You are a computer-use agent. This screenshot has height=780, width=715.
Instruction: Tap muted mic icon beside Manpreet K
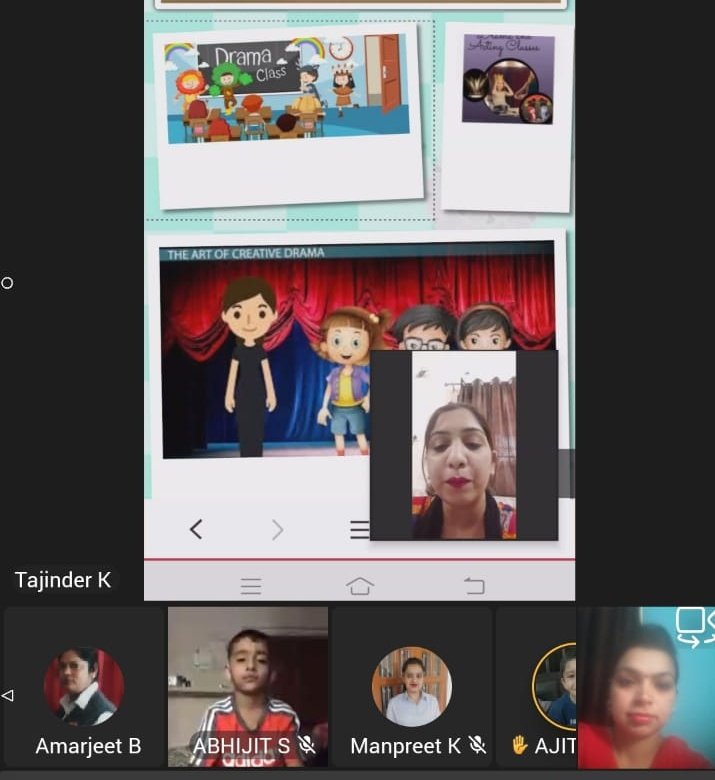point(478,745)
